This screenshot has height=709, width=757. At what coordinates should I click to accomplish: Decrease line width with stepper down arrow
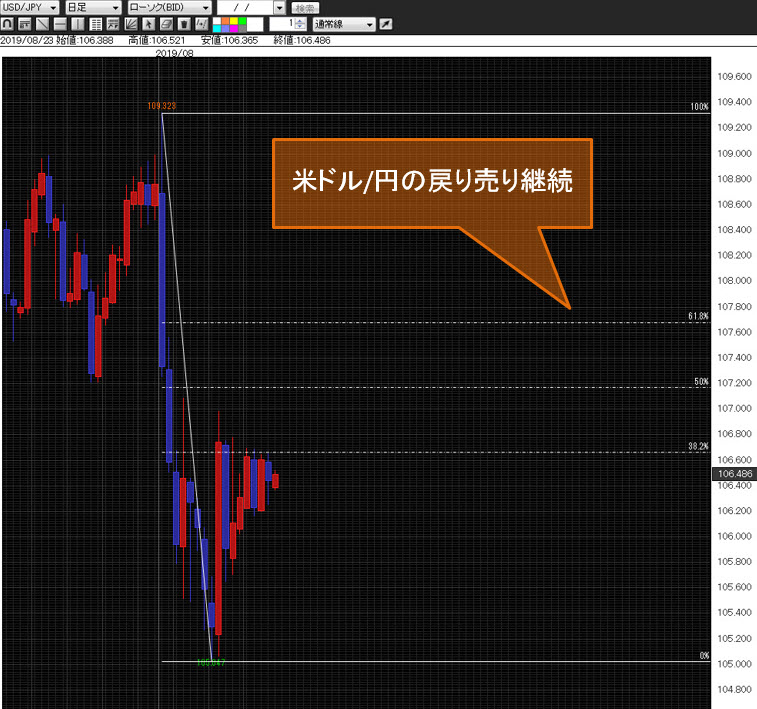coord(300,27)
